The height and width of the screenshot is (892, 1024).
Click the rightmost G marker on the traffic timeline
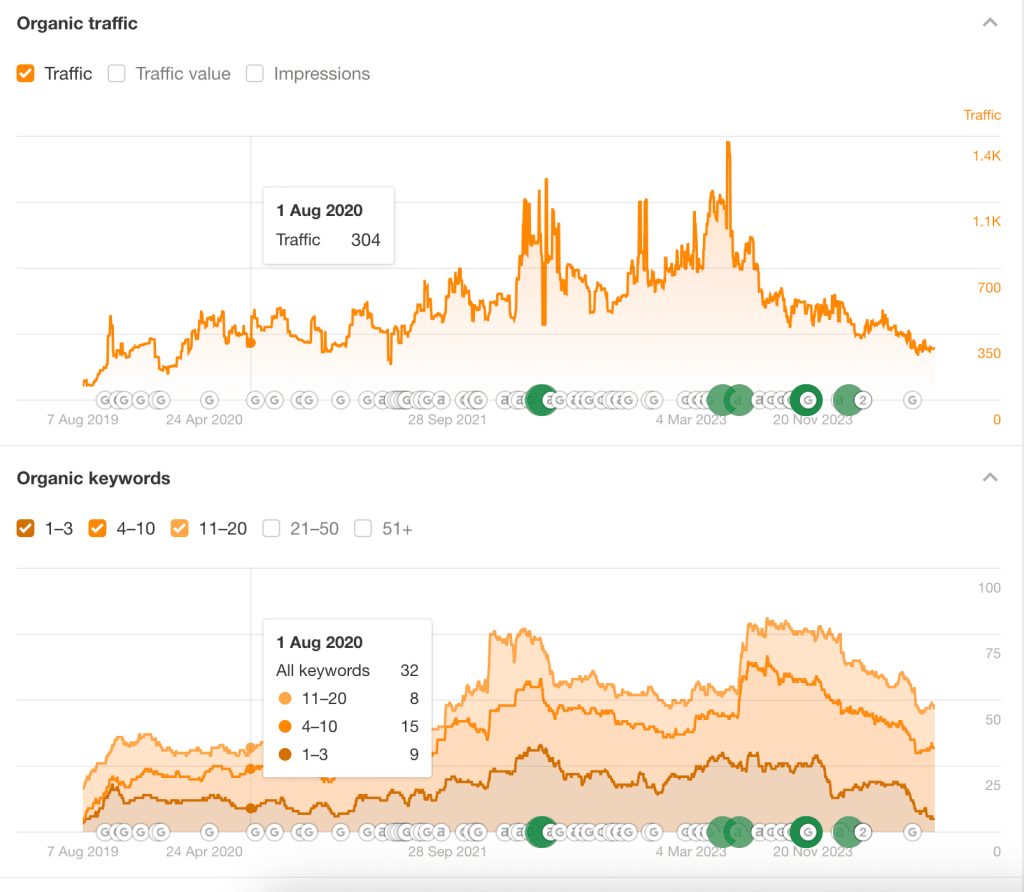[x=911, y=399]
